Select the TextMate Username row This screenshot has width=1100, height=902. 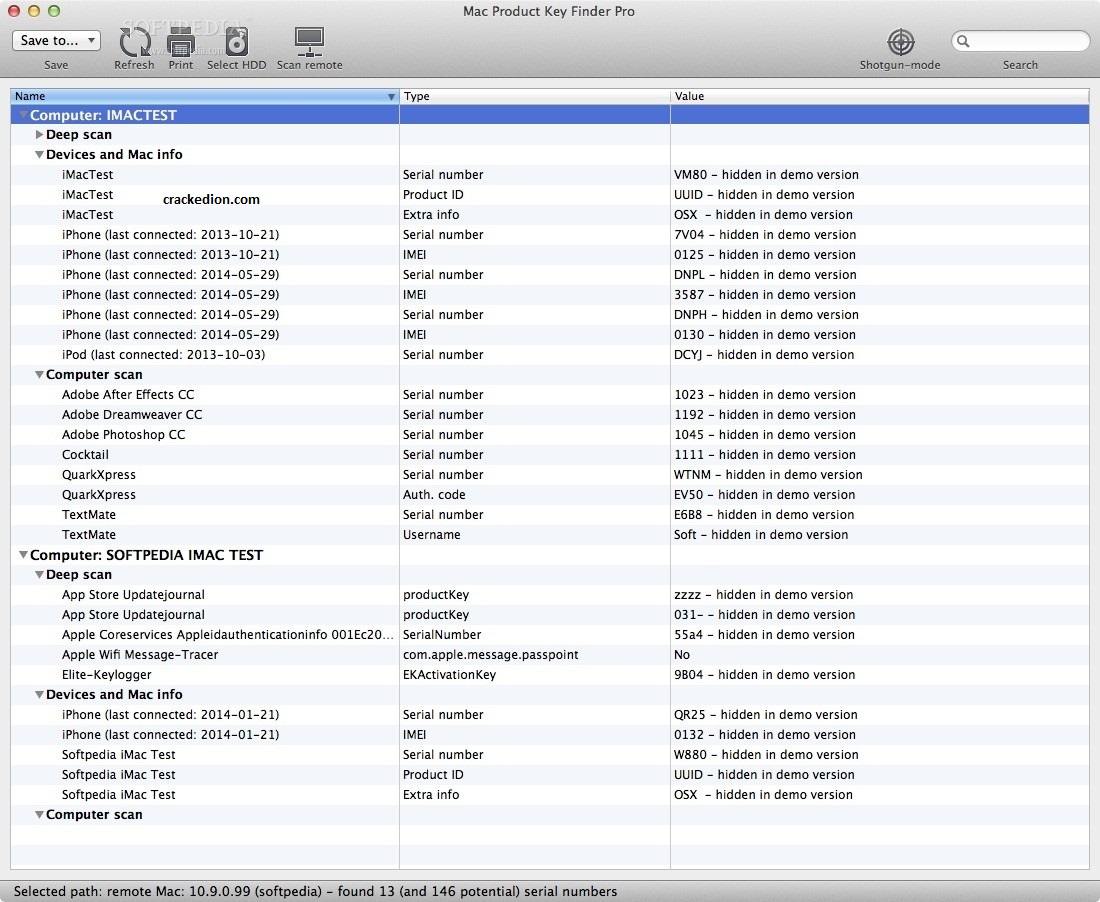tap(550, 534)
